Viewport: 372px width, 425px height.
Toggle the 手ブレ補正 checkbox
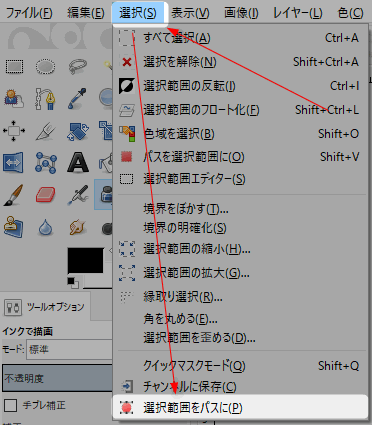[10, 406]
